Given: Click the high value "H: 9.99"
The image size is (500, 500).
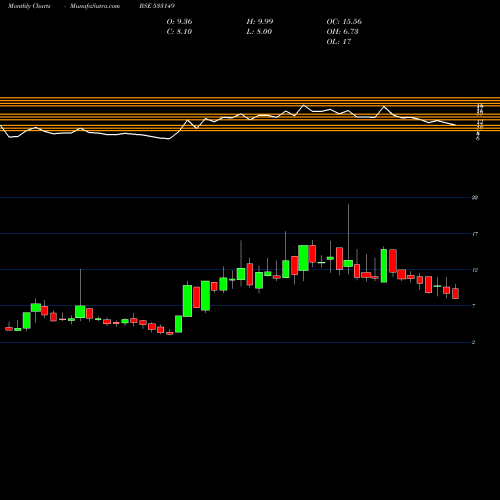Looking at the screenshot, I should [x=260, y=22].
